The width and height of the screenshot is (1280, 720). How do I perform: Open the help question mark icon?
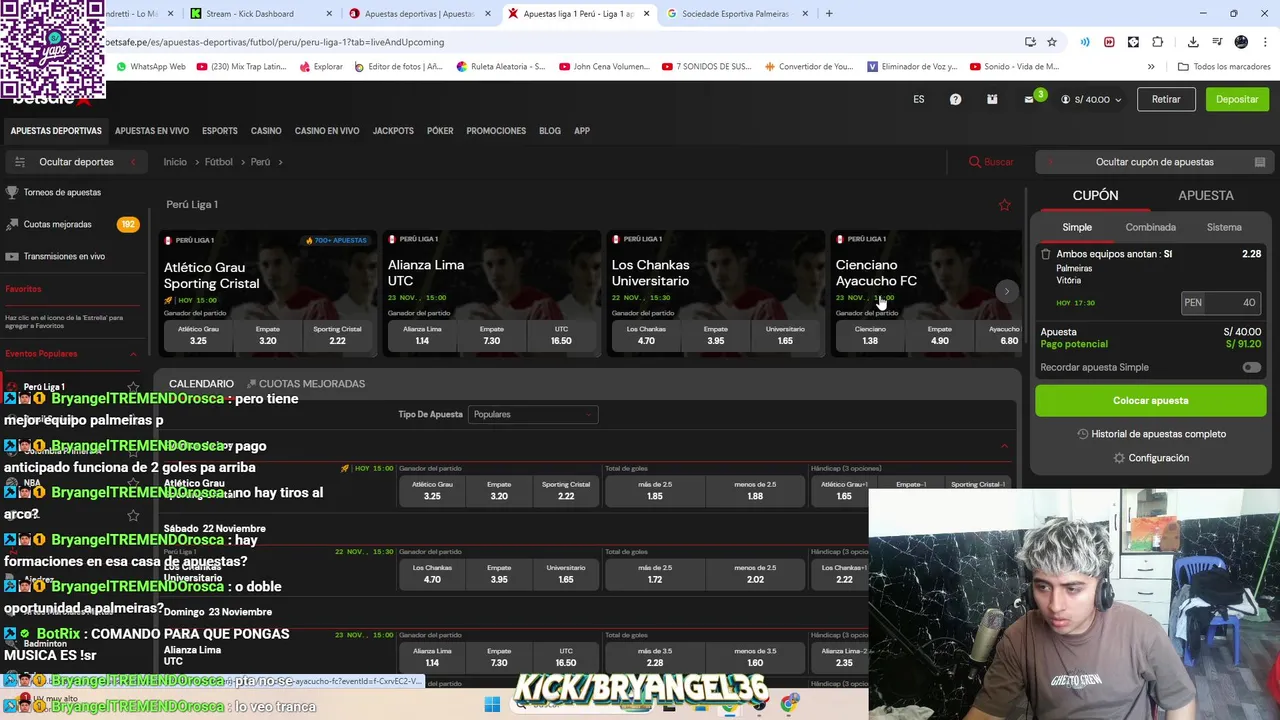(955, 99)
